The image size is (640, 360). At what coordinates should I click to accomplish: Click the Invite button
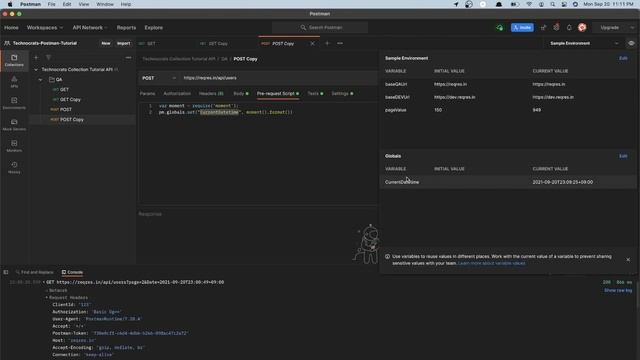click(x=522, y=27)
